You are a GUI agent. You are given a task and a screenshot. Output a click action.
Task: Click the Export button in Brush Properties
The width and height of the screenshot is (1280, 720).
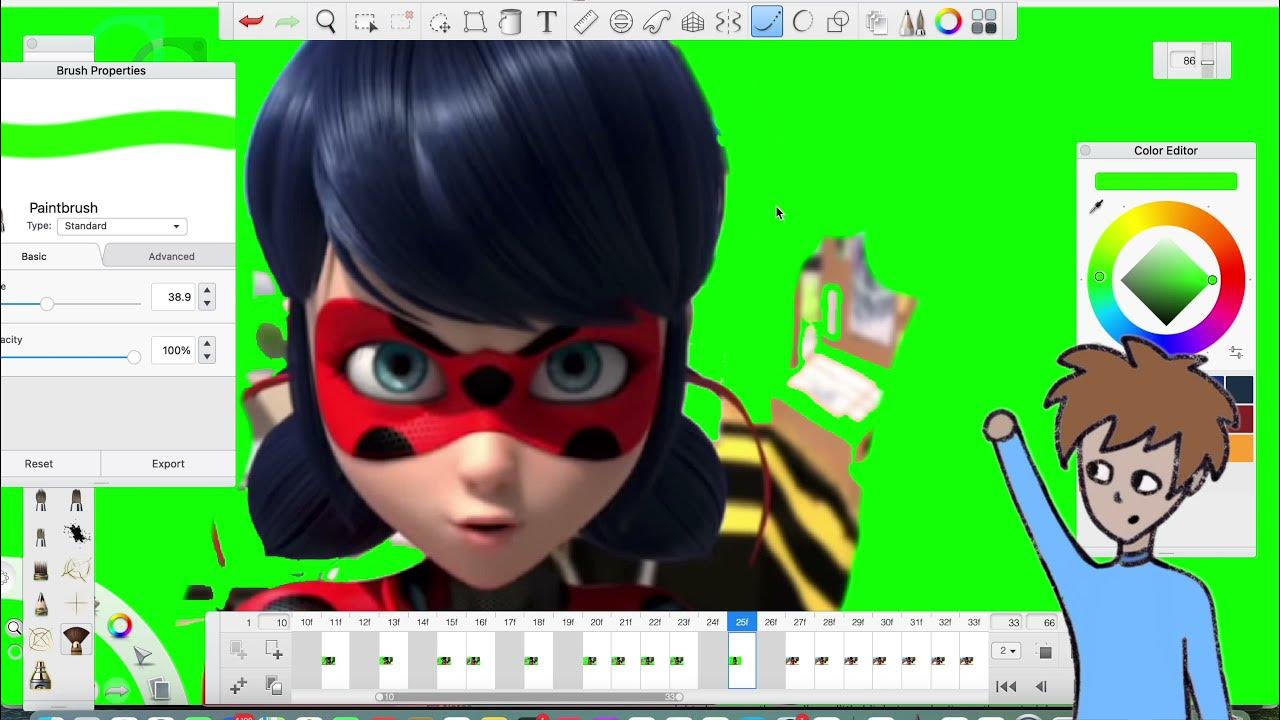[x=168, y=464]
